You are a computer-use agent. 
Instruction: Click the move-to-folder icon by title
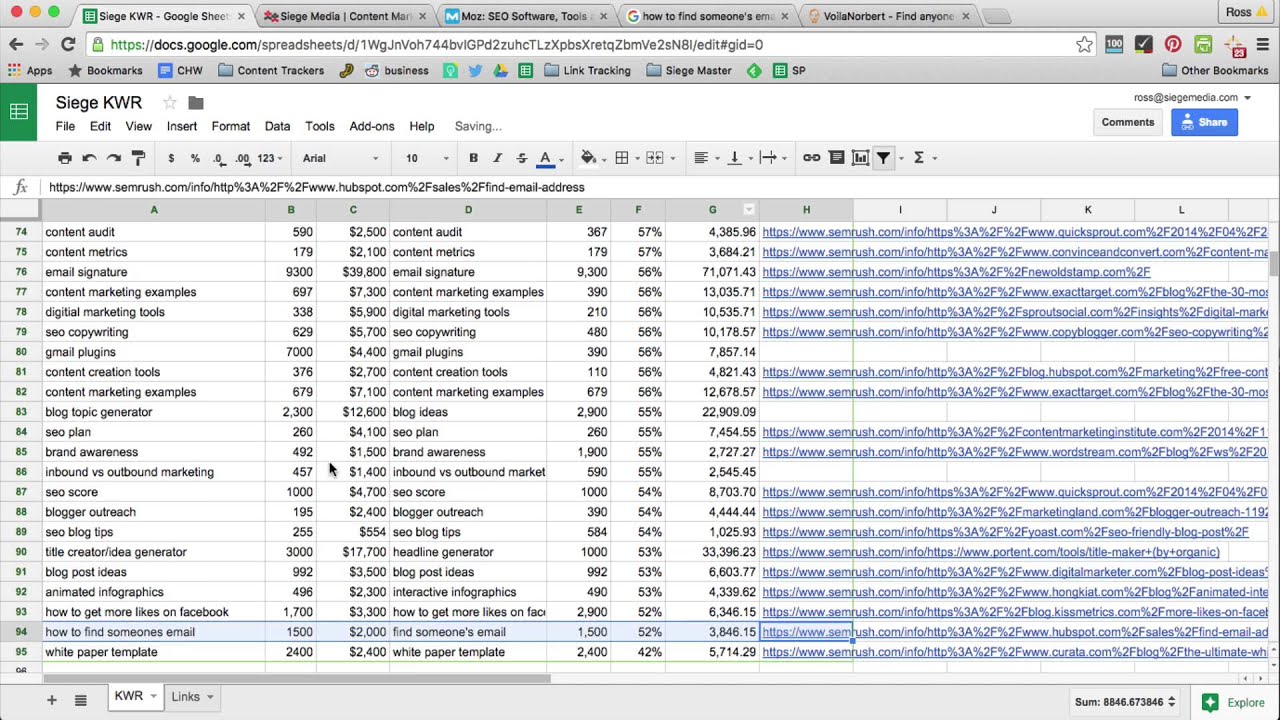tap(196, 102)
